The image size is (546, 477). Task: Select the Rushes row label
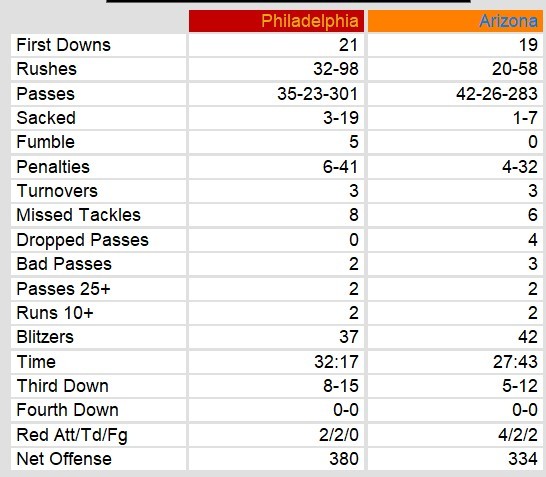tap(46, 69)
